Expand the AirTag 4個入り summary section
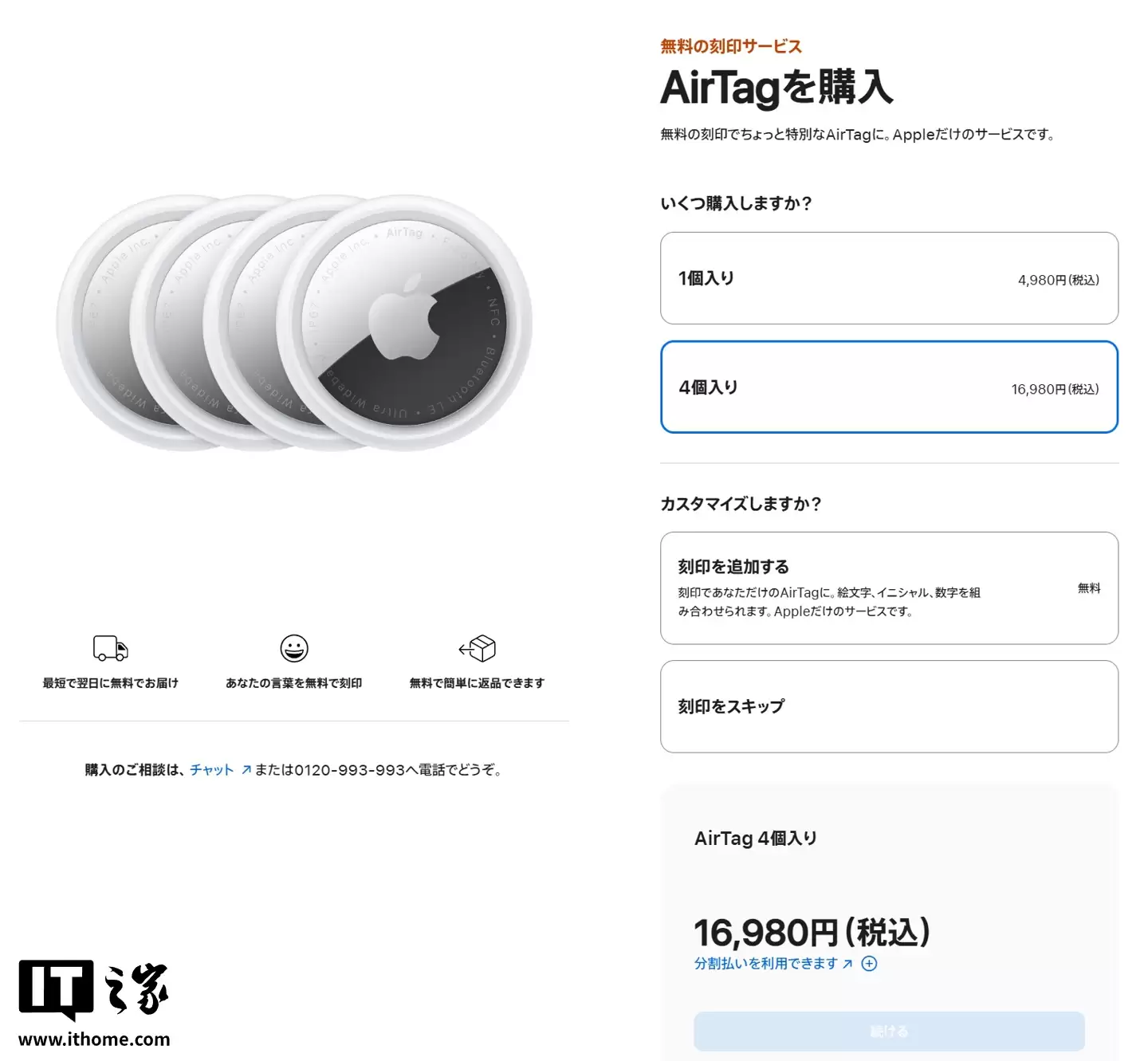This screenshot has height=1061, width=1148. pyautogui.click(x=757, y=838)
